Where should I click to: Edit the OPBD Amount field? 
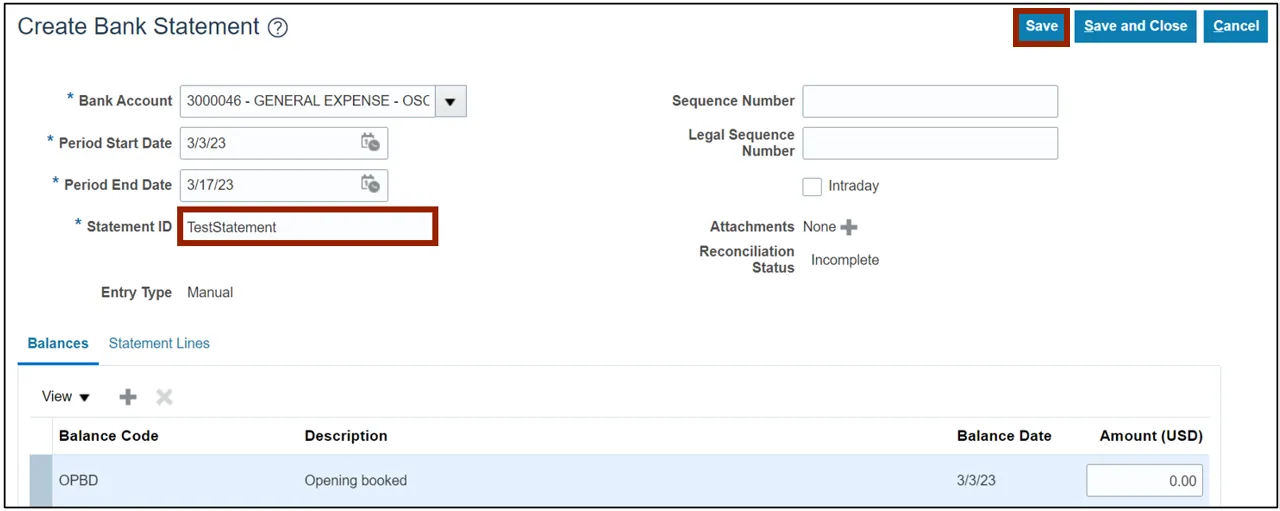click(x=1144, y=481)
